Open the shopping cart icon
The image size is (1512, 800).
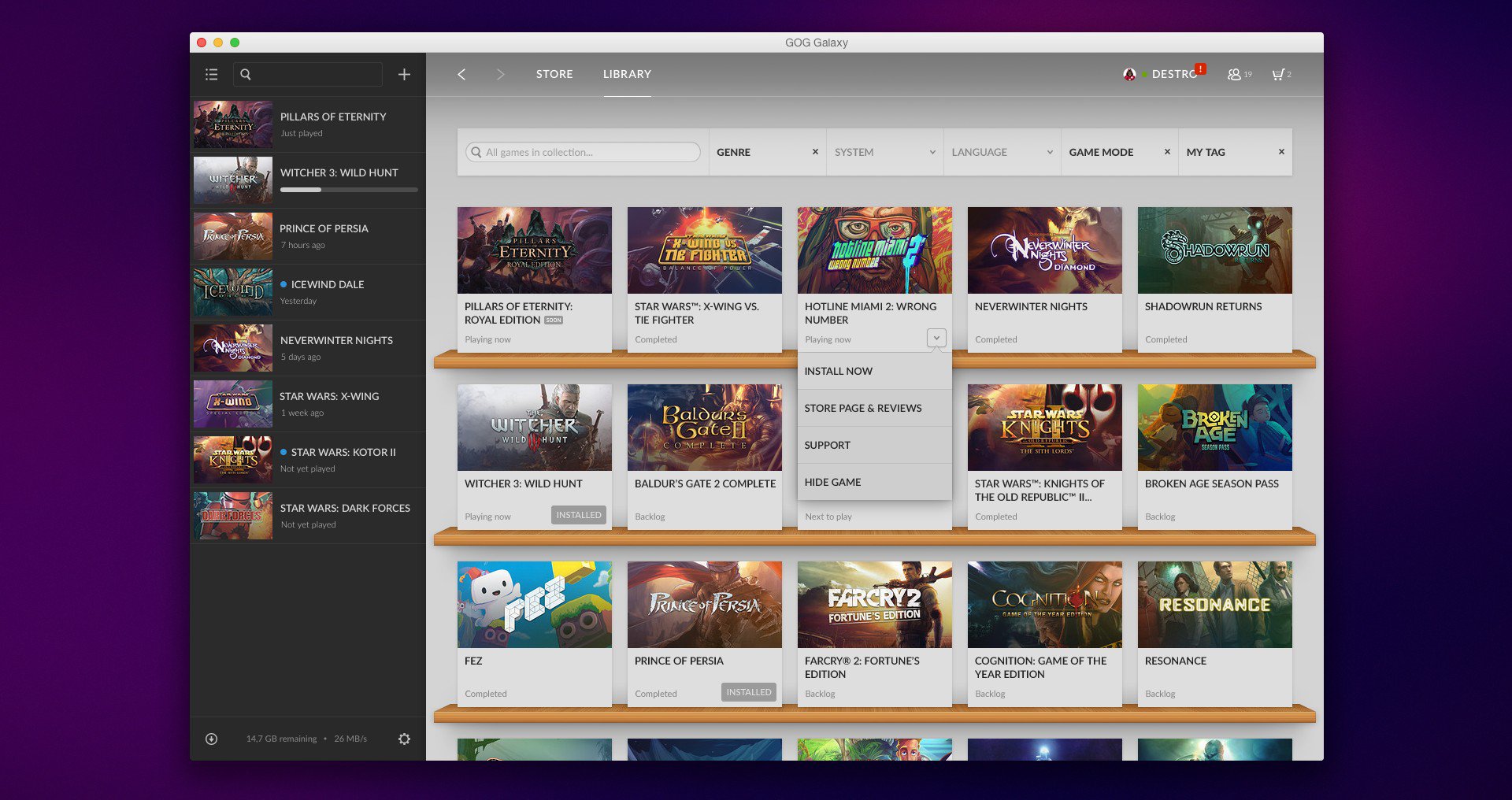tap(1278, 74)
